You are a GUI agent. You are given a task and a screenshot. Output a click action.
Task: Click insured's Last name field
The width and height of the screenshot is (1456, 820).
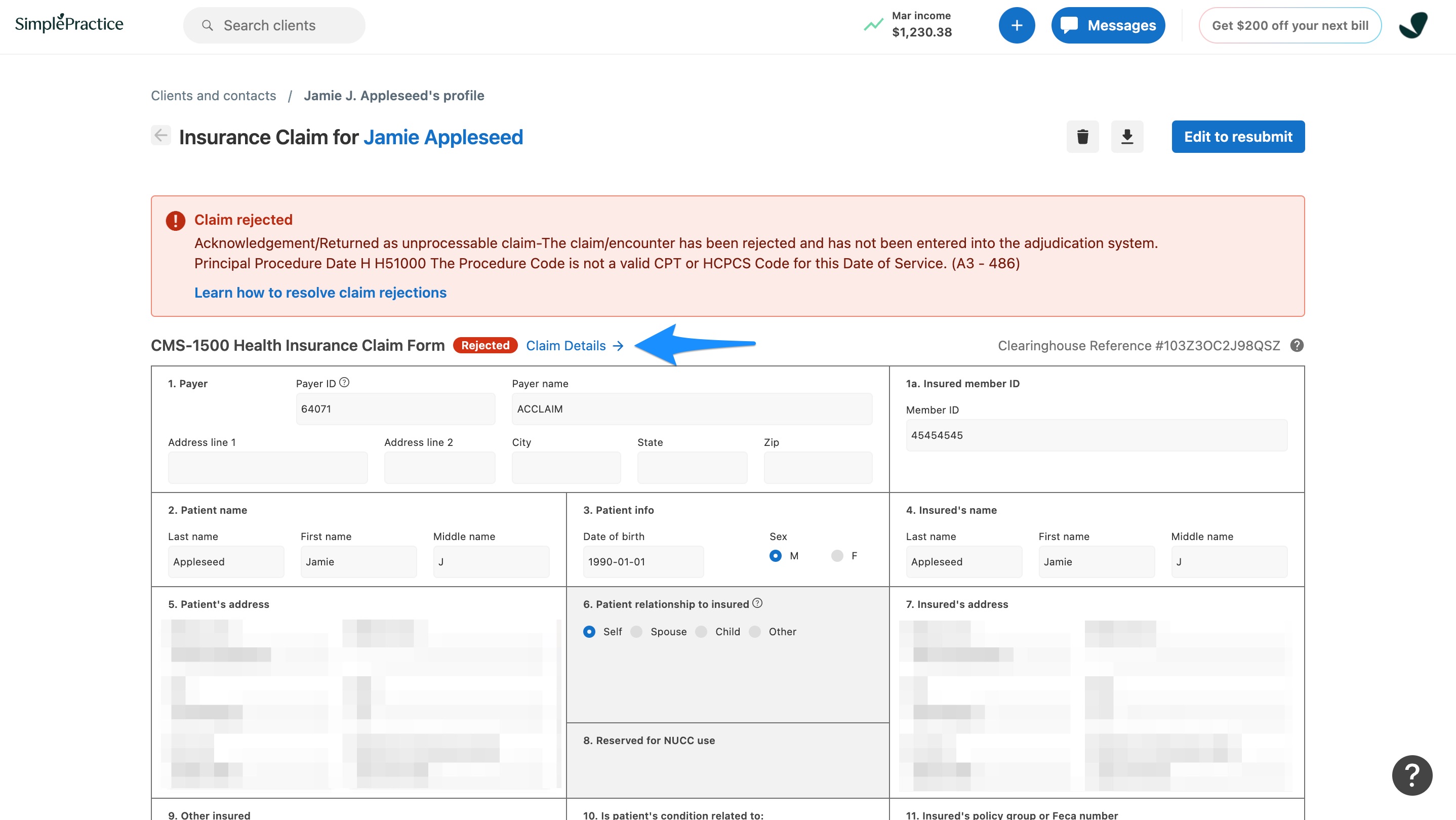(964, 562)
